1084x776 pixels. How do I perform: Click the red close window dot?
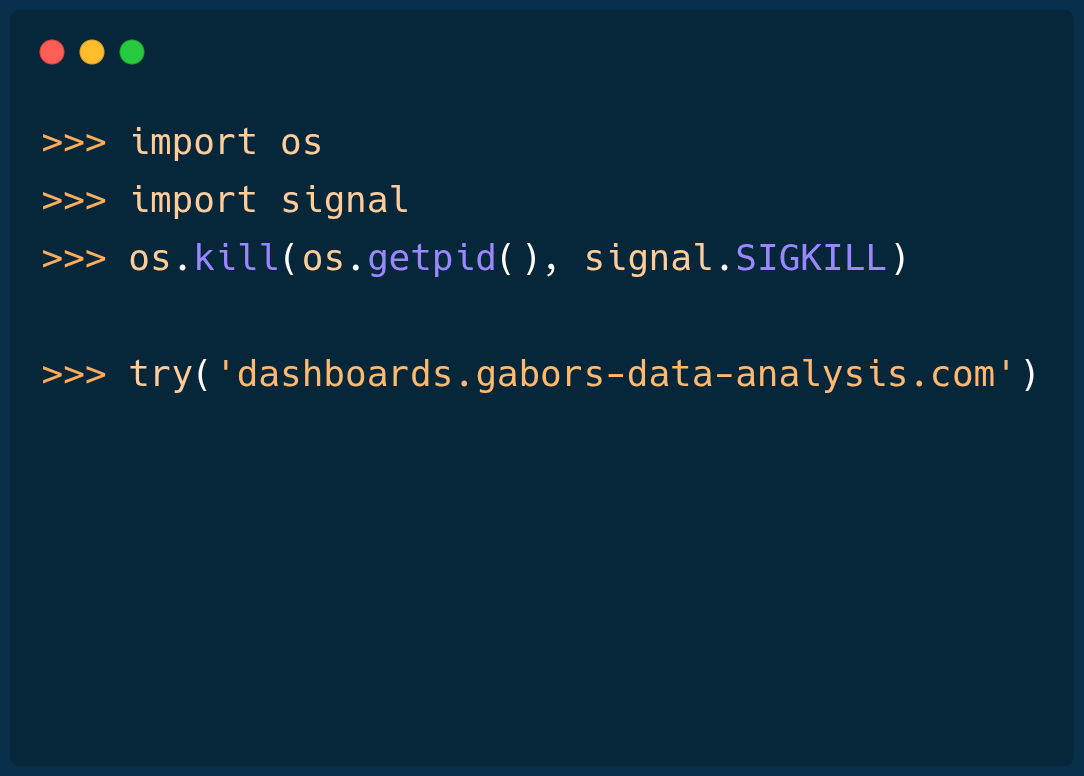(x=52, y=52)
